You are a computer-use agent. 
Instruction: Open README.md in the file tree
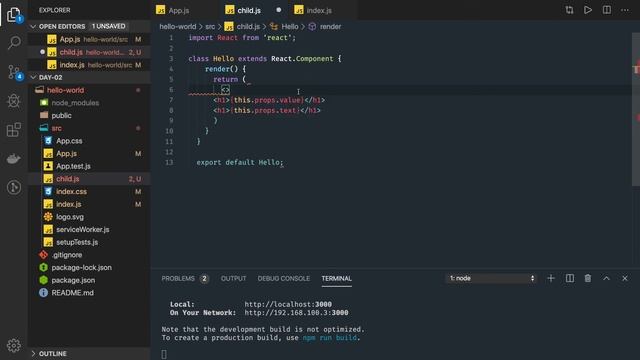89,293
